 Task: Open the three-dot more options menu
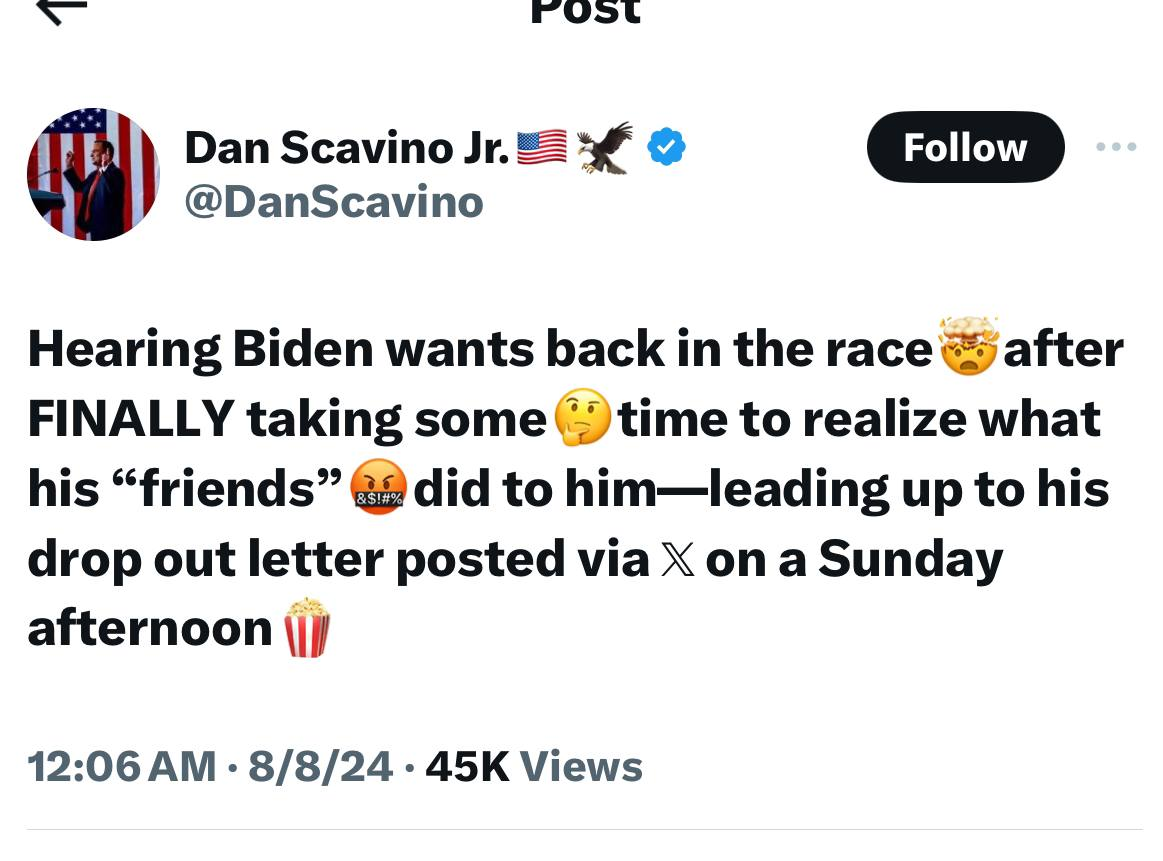[x=1116, y=147]
